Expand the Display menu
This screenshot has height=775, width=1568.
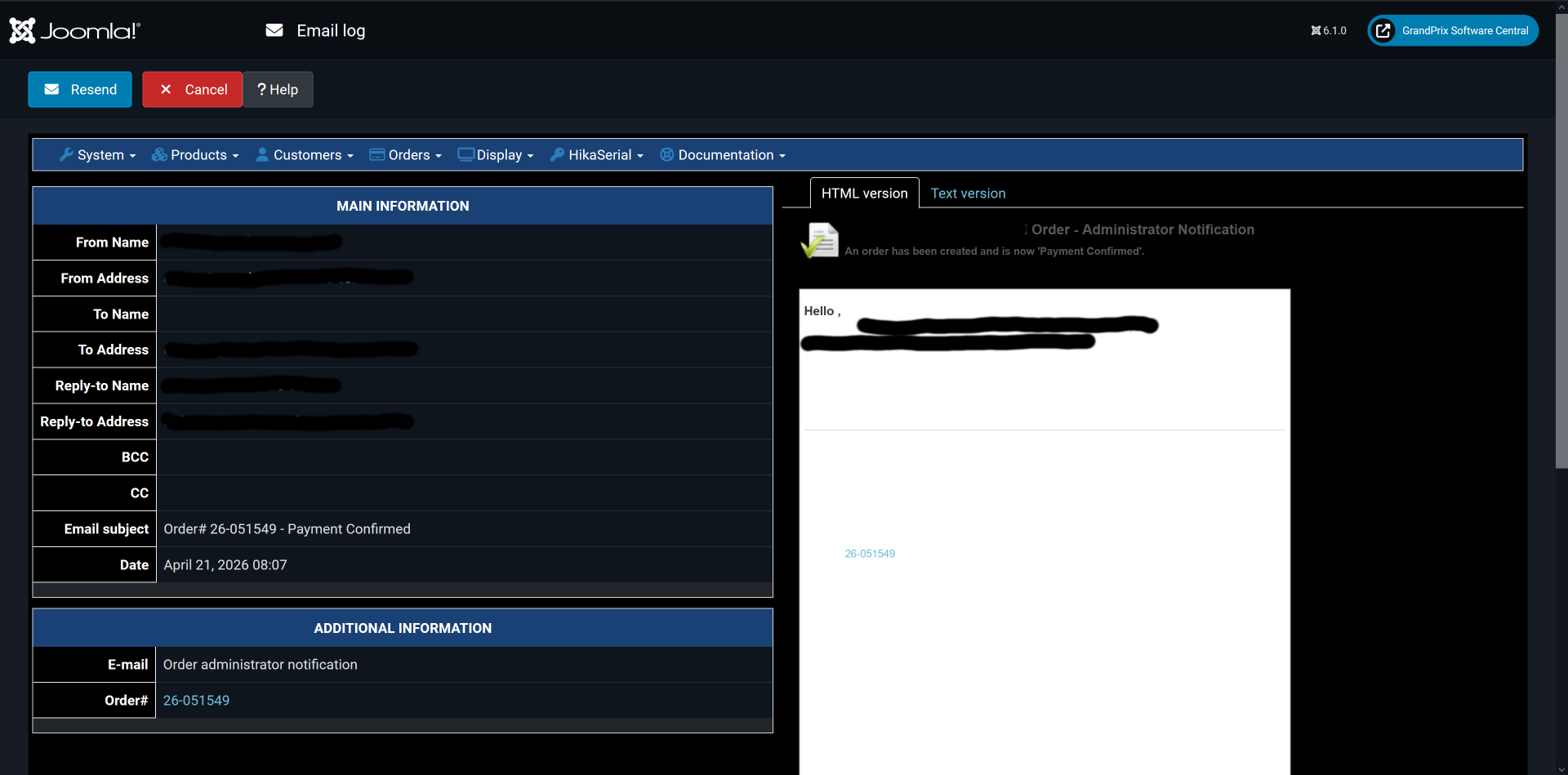pos(496,155)
